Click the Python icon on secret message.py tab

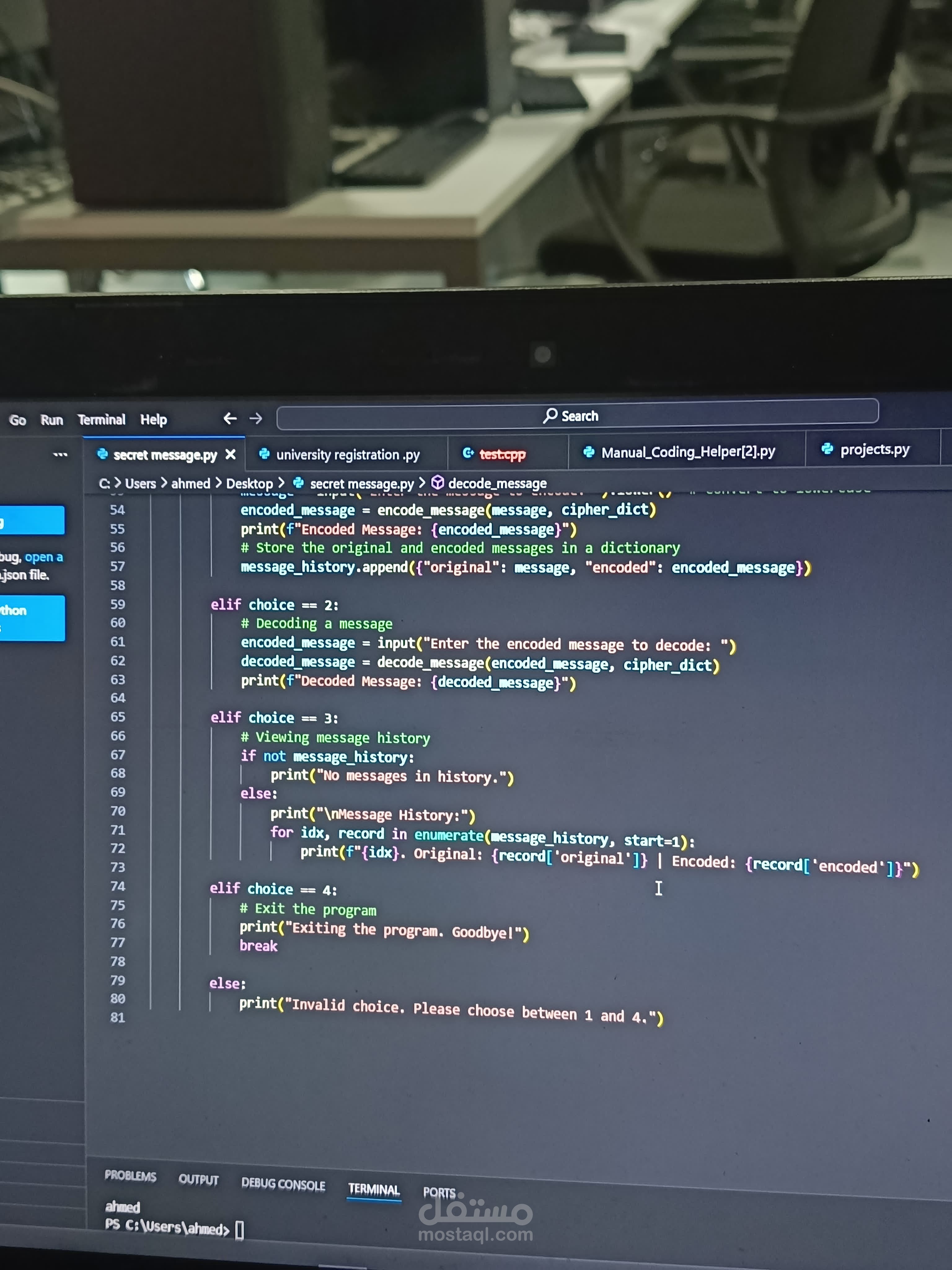pos(102,454)
